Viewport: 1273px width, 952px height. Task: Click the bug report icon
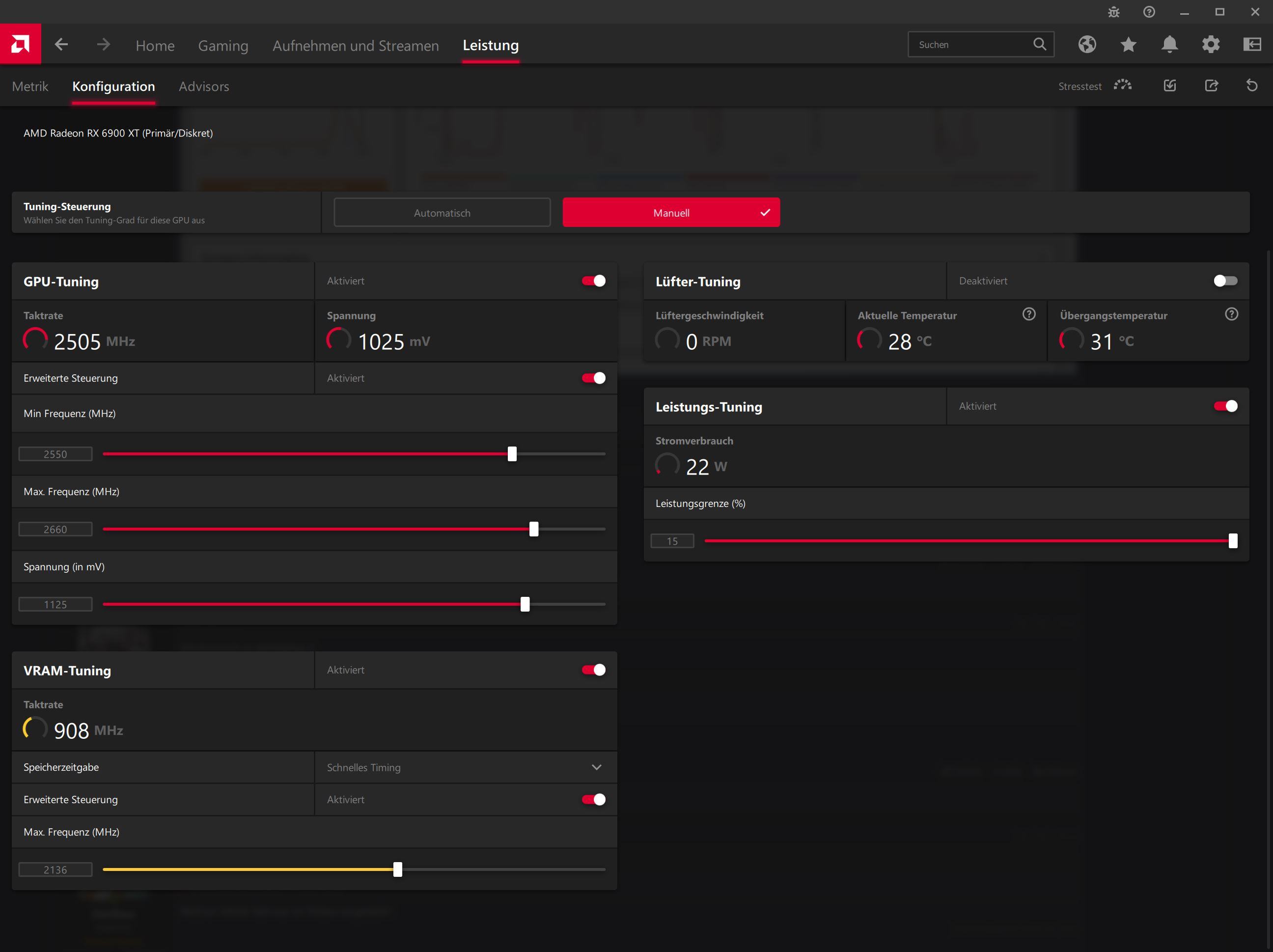pyautogui.click(x=1113, y=12)
